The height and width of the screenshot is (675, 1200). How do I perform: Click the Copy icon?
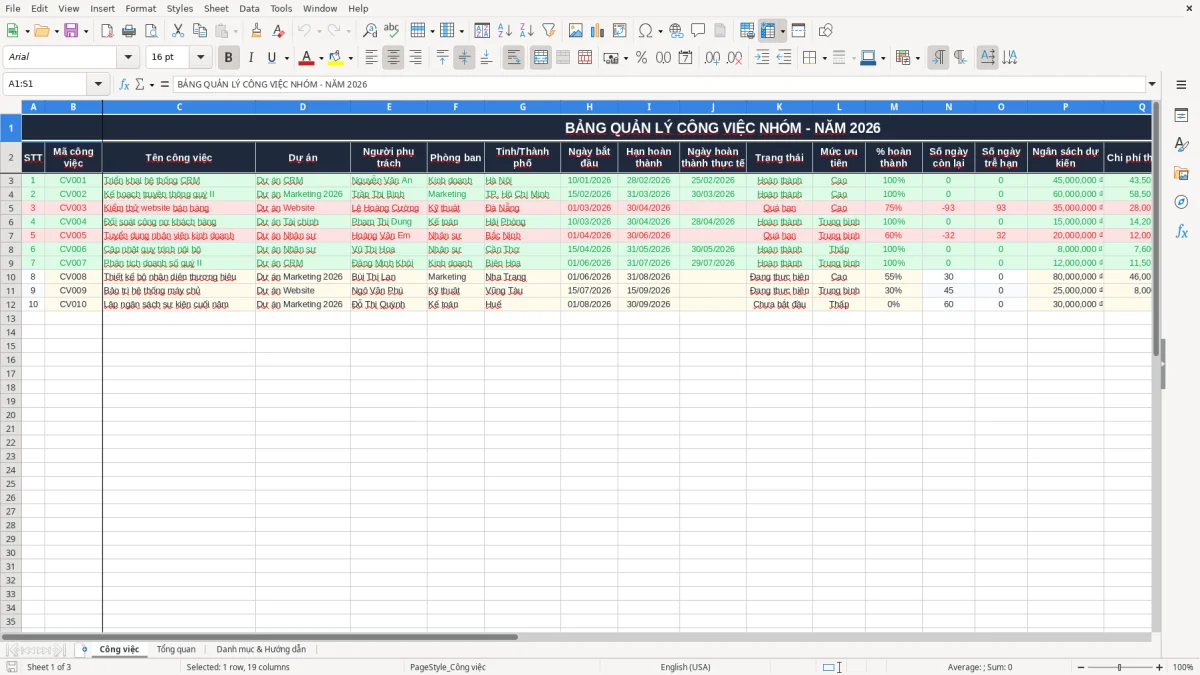tap(200, 31)
